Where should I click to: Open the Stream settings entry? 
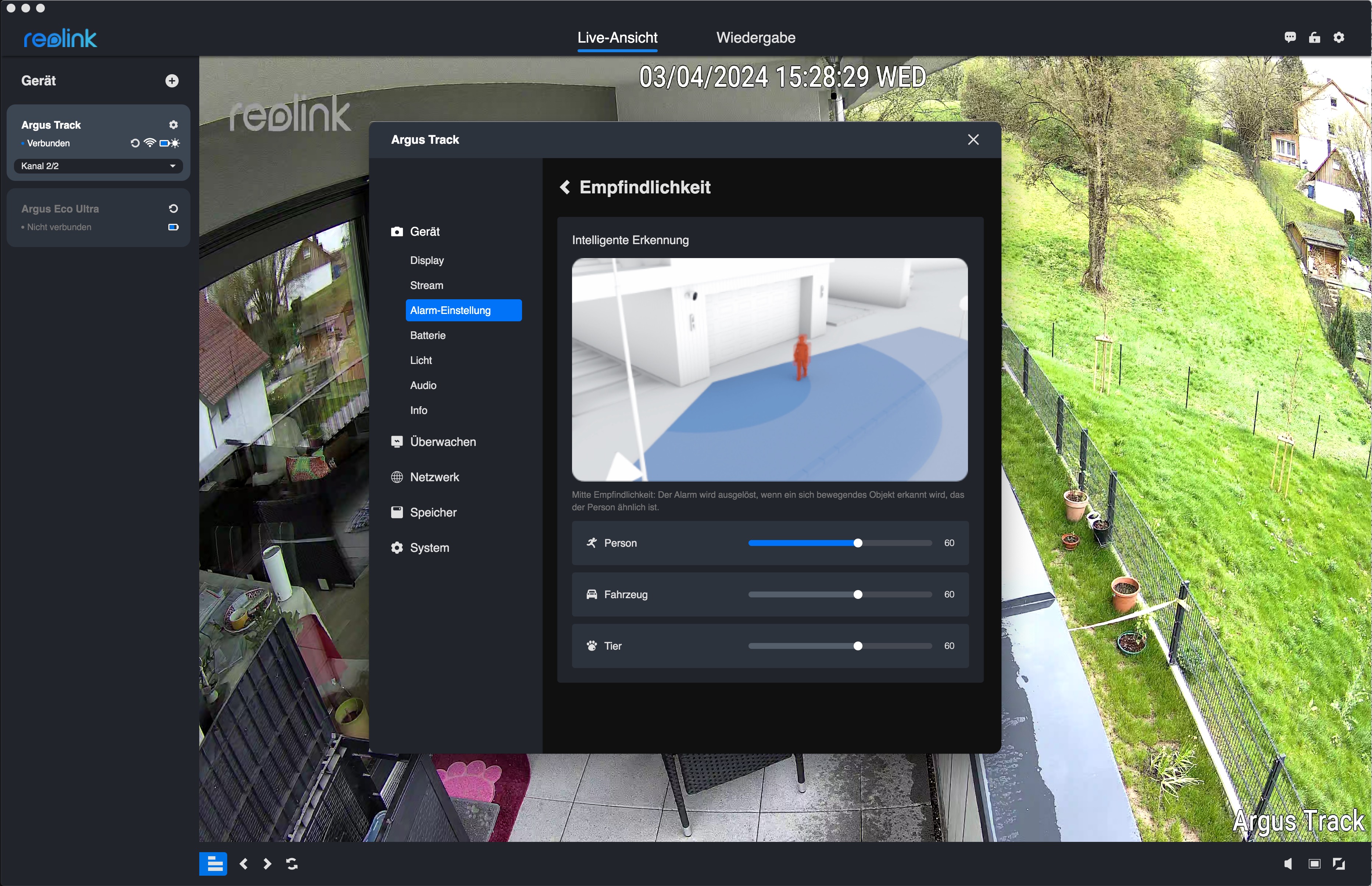(x=426, y=285)
